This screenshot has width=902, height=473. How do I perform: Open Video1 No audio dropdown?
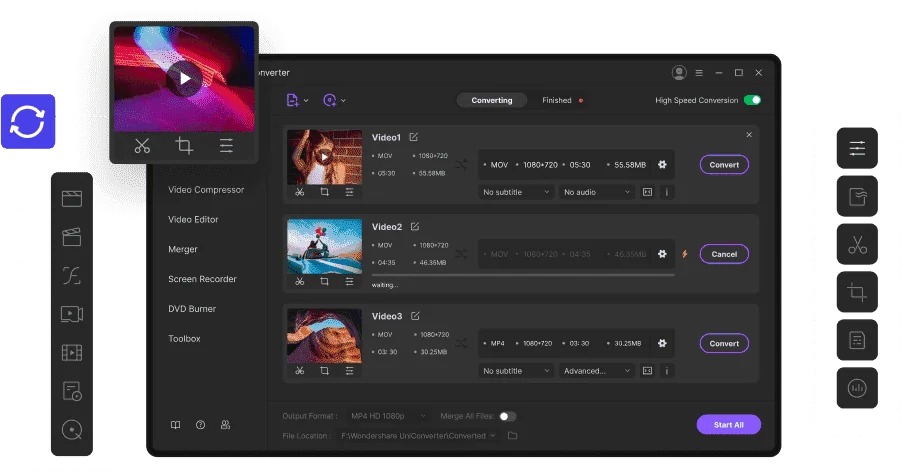tap(597, 192)
